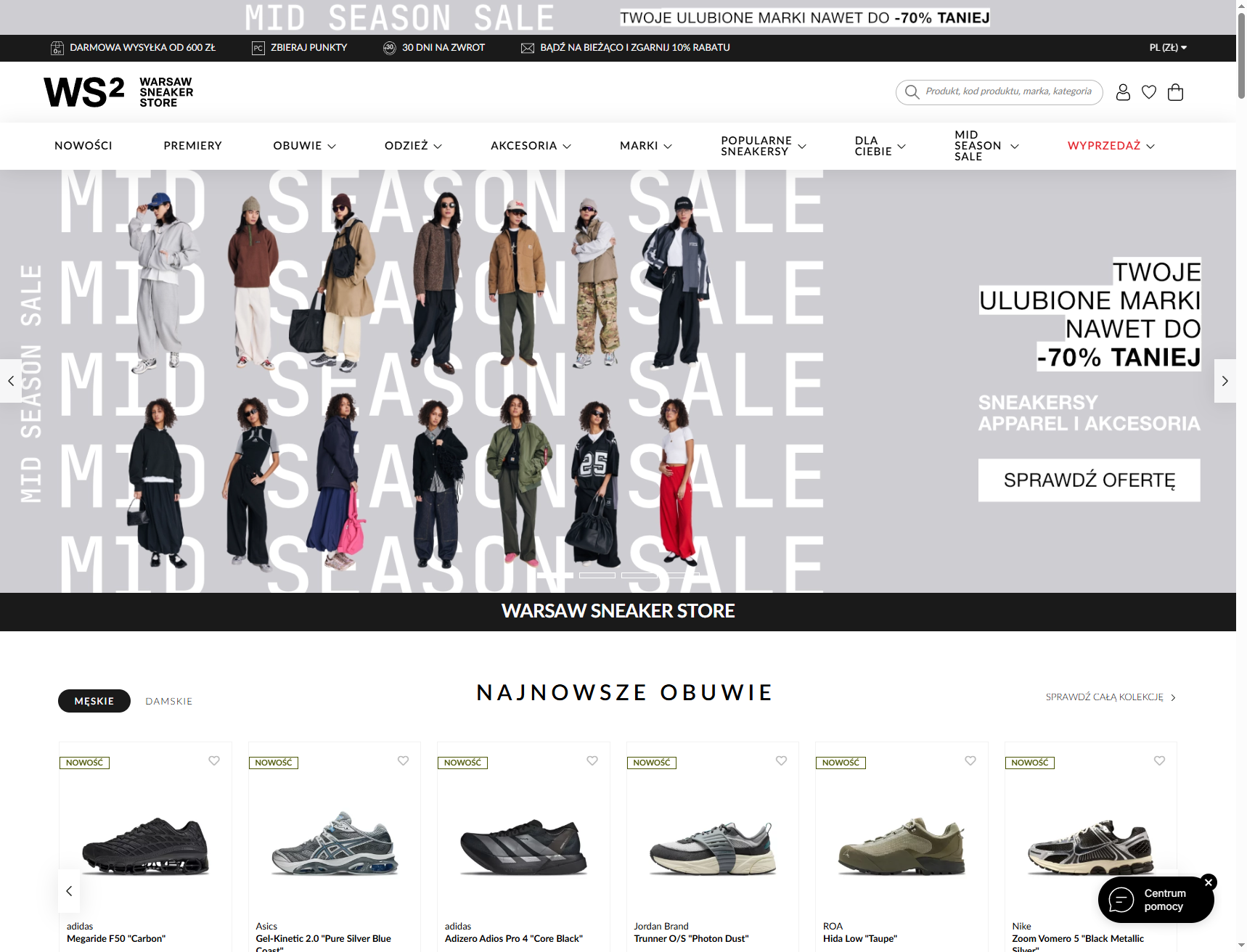
Task: Click the 10% RABATU newsletter link
Action: 635,48
